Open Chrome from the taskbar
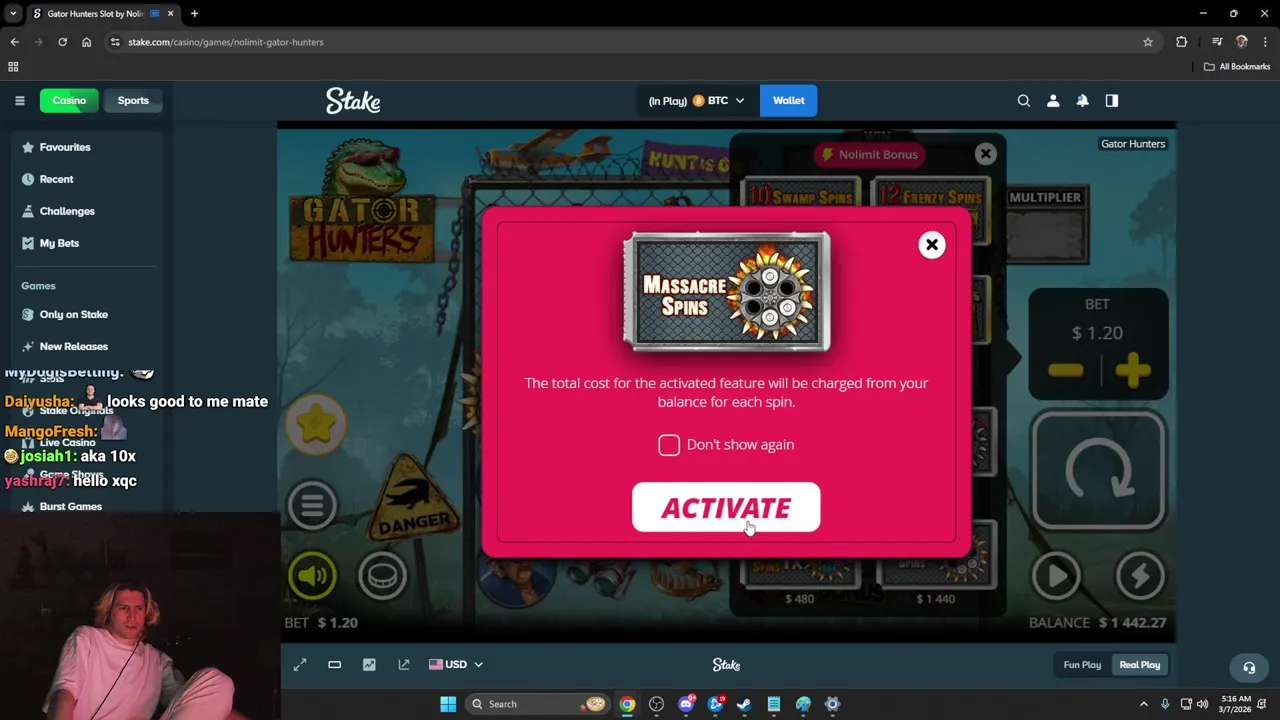The image size is (1280, 720). pyautogui.click(x=627, y=704)
